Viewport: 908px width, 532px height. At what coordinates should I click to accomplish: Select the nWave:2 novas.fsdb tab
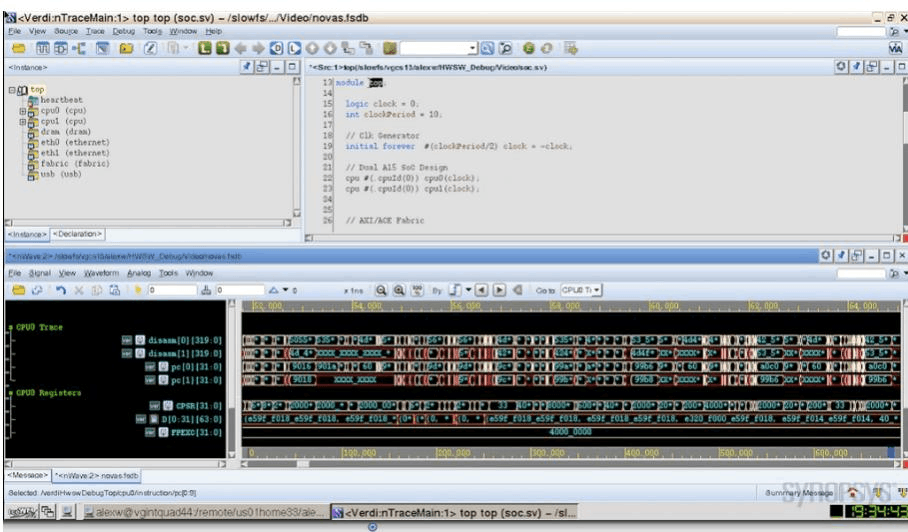(96, 476)
